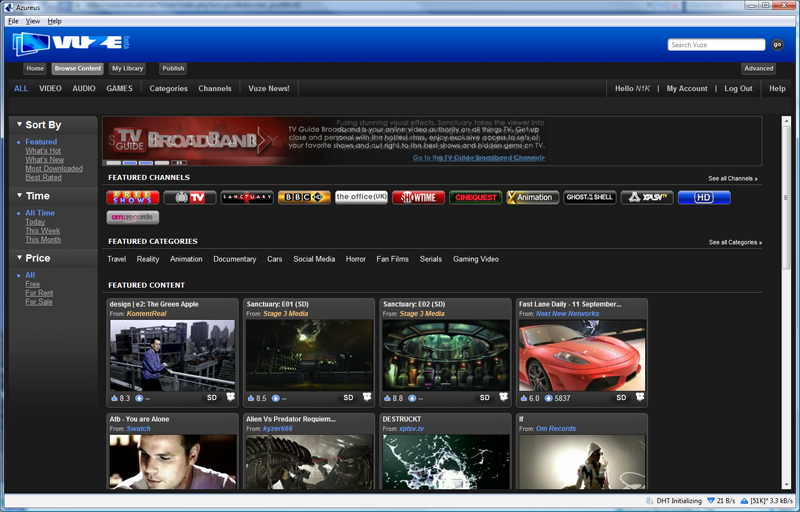Click the upload speed arrow in status bar
This screenshot has height=512, width=800.
pyautogui.click(x=744, y=501)
